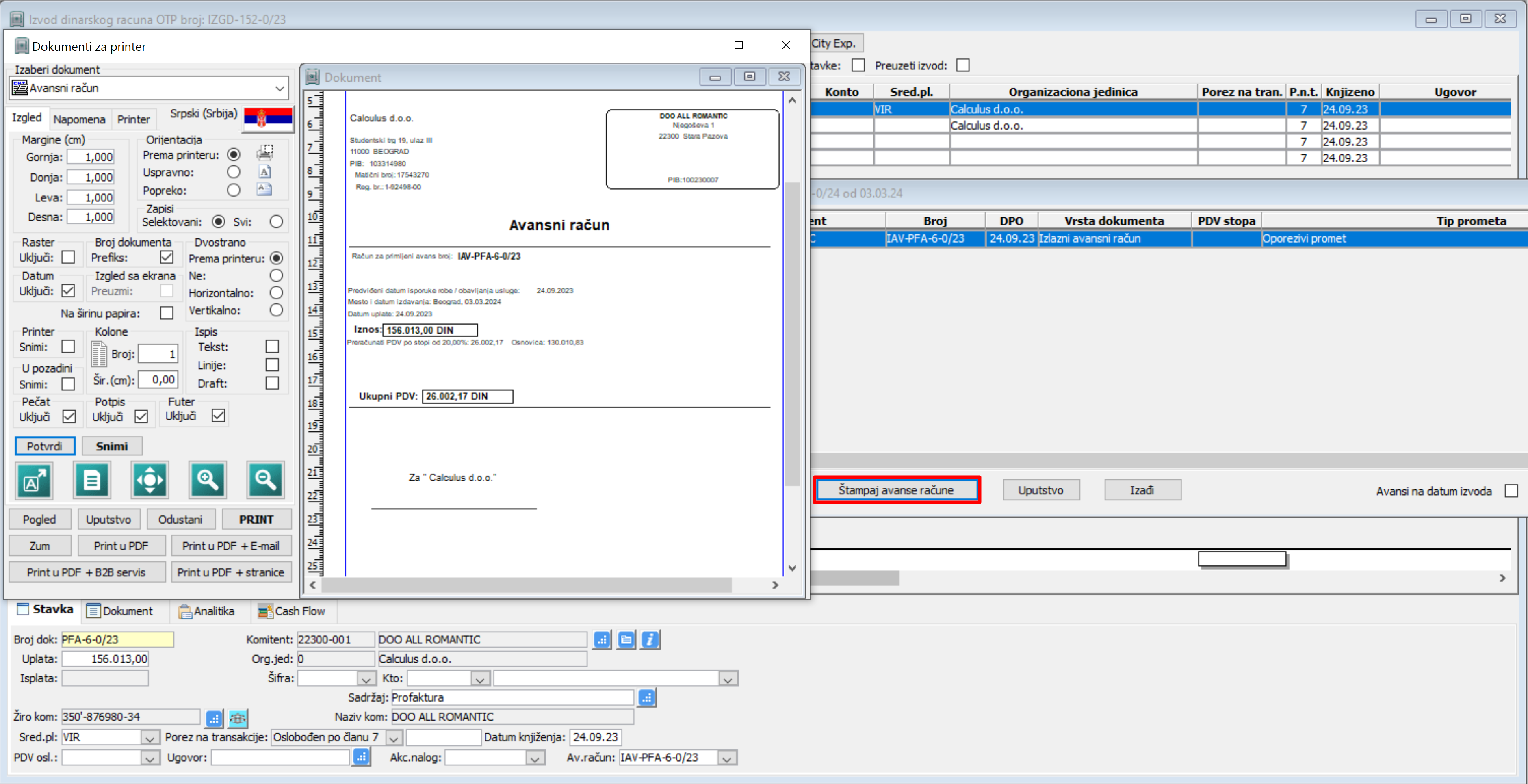Check Avansi na datum izvoda checkbox
The image size is (1528, 784).
click(1511, 491)
